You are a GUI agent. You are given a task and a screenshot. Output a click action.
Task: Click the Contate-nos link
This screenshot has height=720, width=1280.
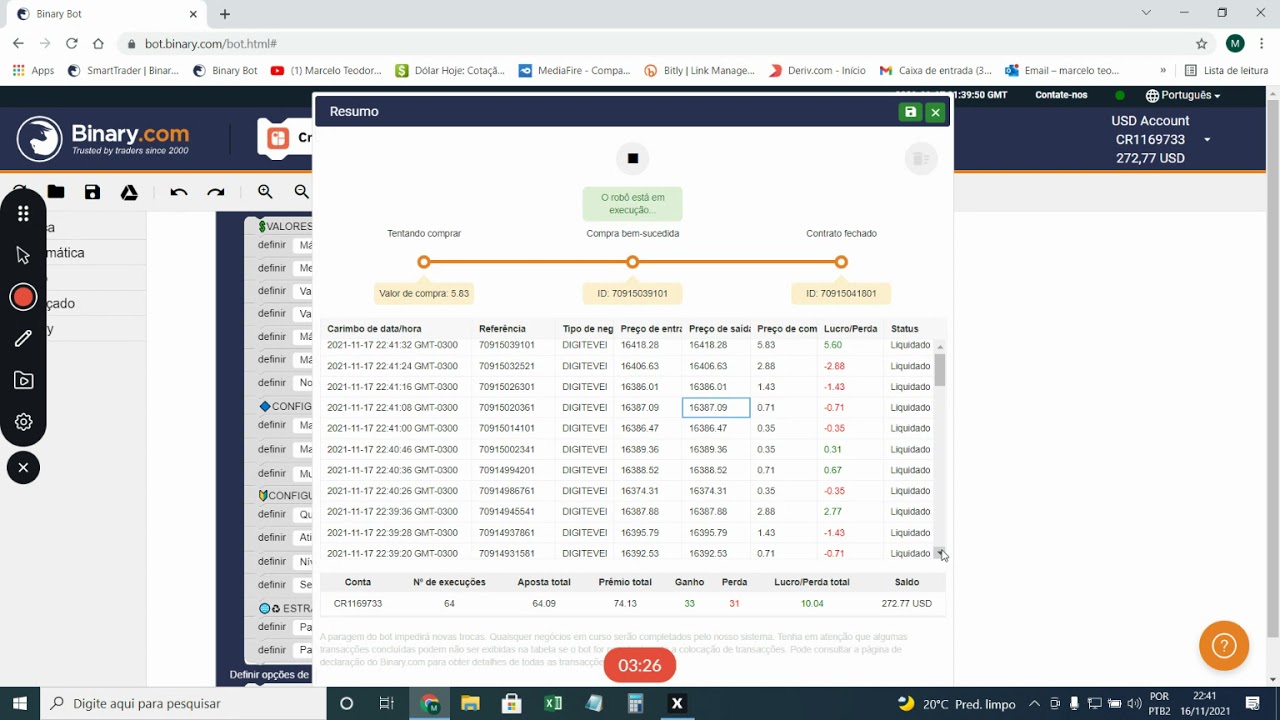pyautogui.click(x=1061, y=95)
